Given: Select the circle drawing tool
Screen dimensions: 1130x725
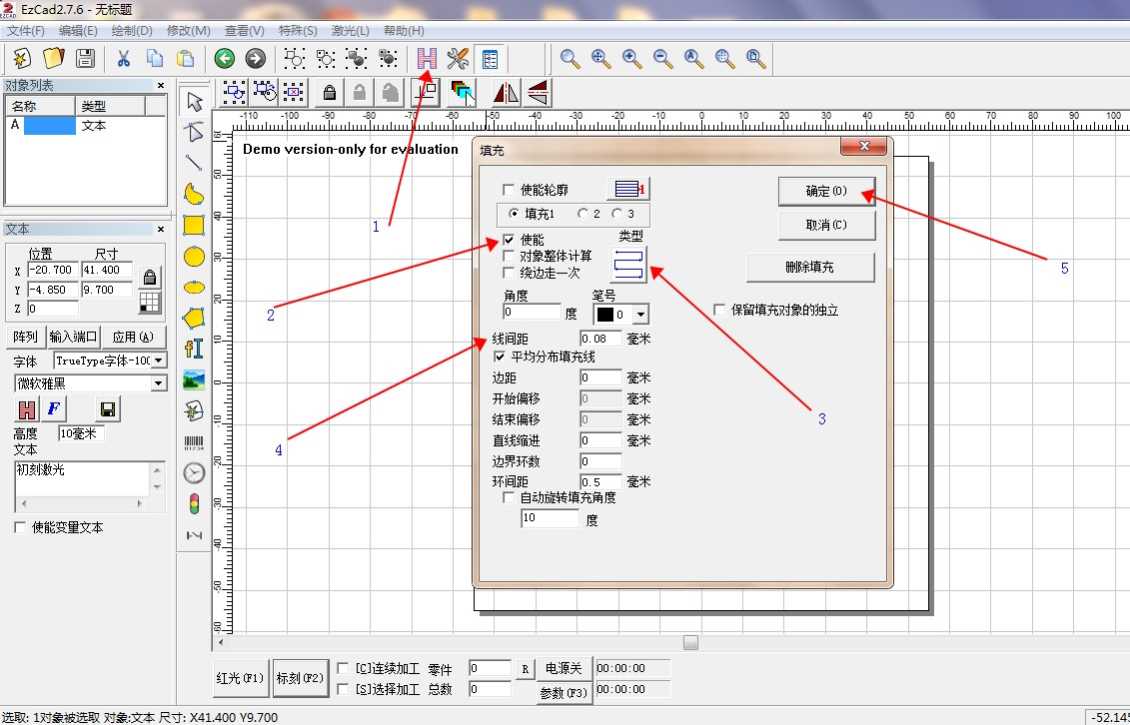Looking at the screenshot, I should click(x=194, y=257).
